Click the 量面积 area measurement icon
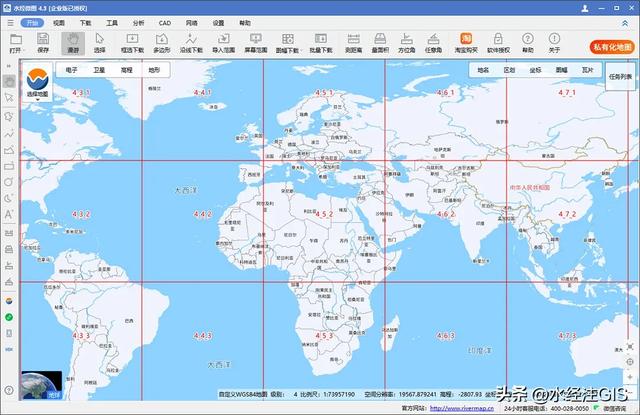This screenshot has width=640, height=415. [x=380, y=41]
